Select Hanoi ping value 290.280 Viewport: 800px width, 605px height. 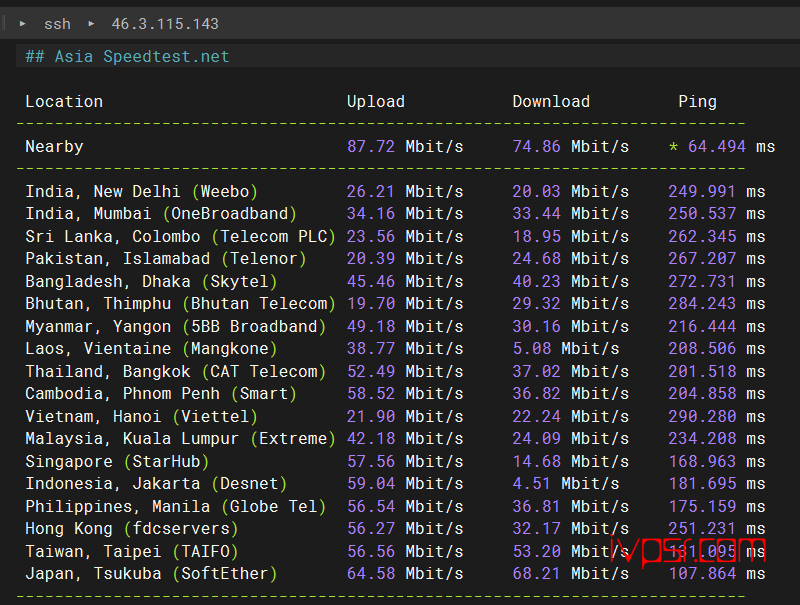[x=702, y=416]
